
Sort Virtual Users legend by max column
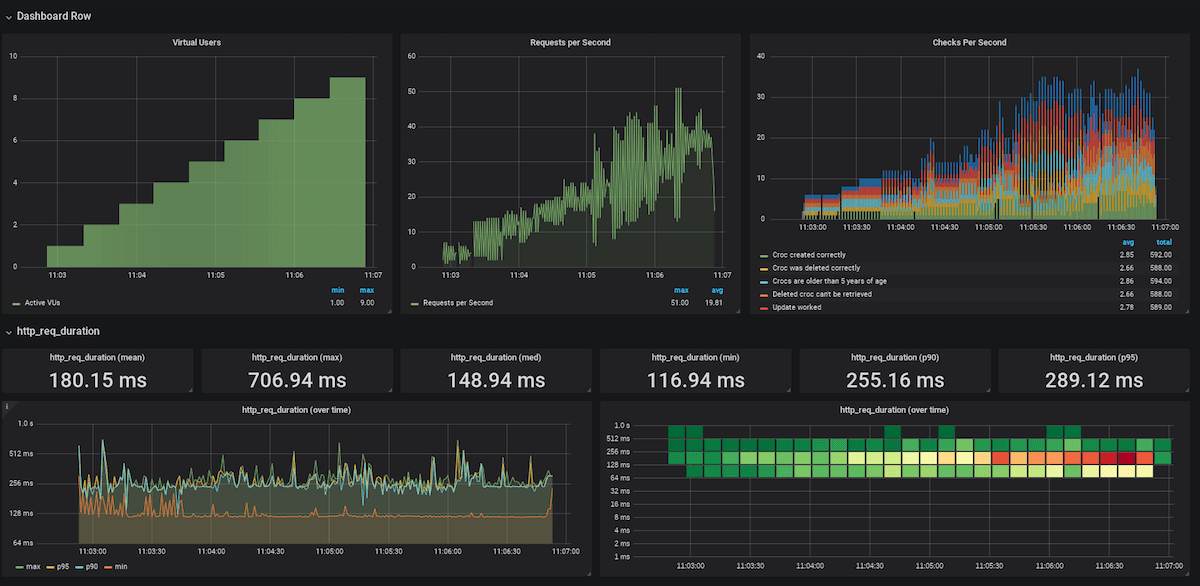(x=367, y=290)
